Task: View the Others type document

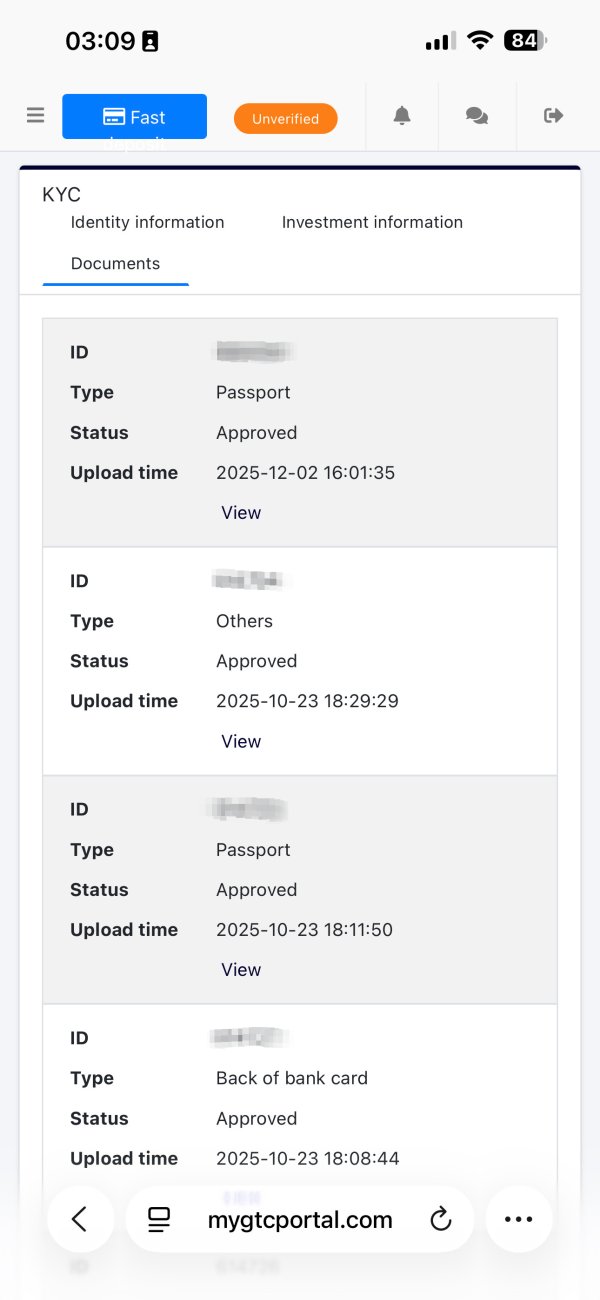Action: [241, 741]
